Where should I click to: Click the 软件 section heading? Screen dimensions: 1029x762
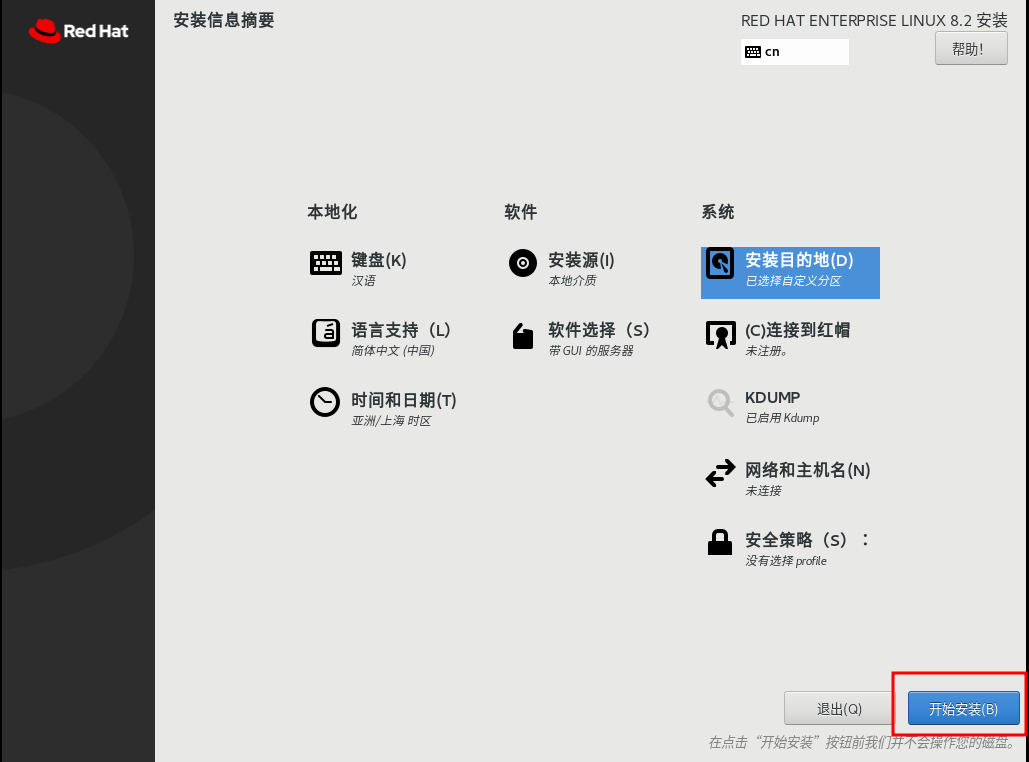click(521, 212)
